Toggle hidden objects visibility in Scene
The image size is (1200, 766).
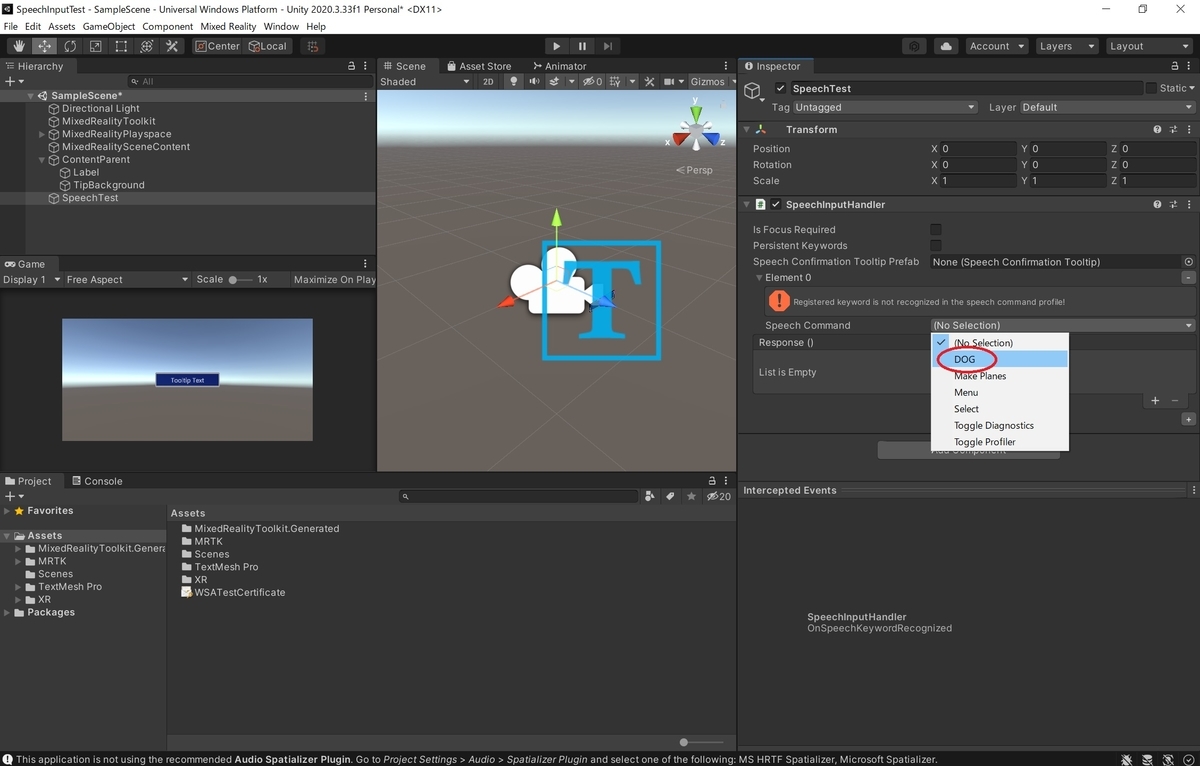click(x=592, y=82)
